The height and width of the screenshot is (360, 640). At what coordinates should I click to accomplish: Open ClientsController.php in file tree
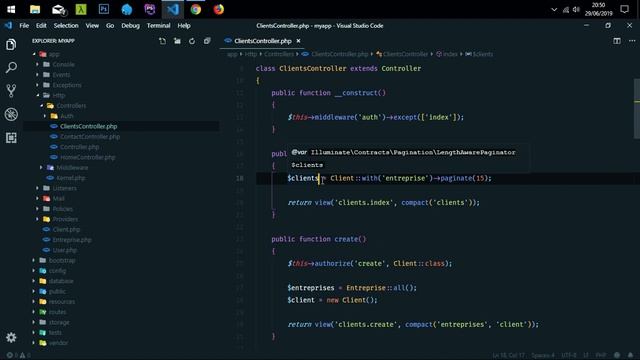pyautogui.click(x=88, y=126)
